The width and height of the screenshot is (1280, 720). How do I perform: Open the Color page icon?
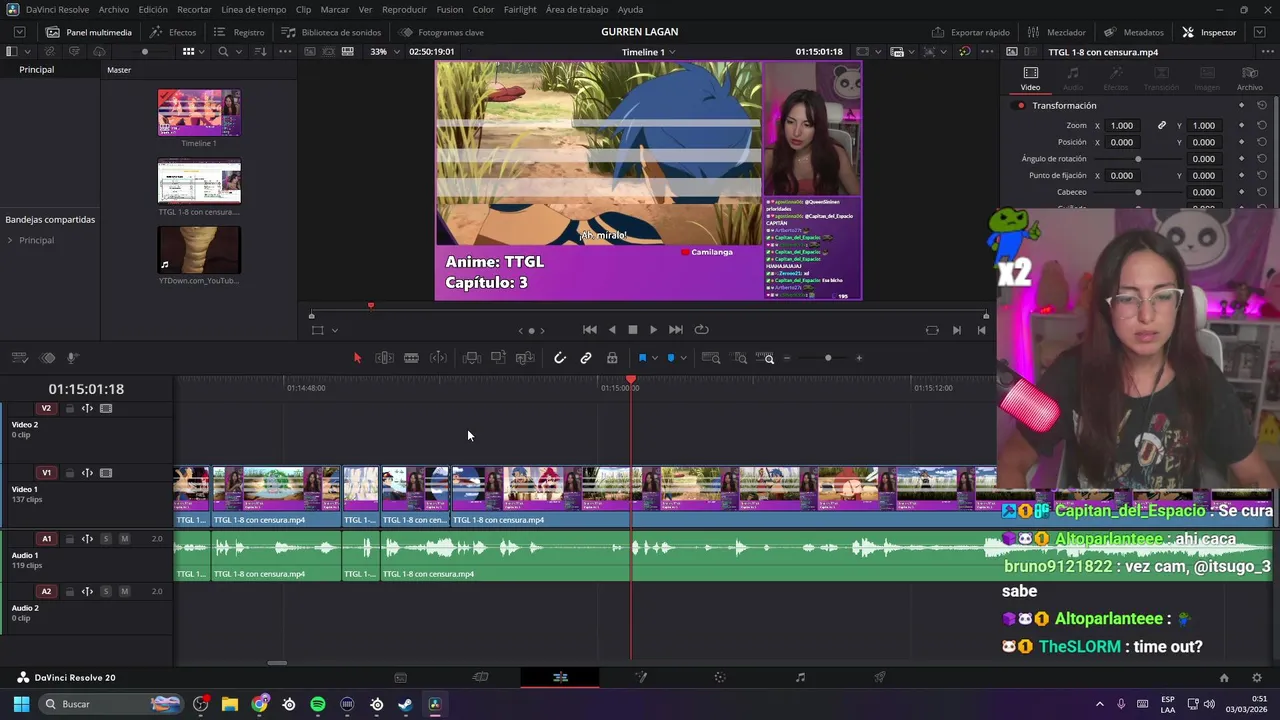coord(720,677)
